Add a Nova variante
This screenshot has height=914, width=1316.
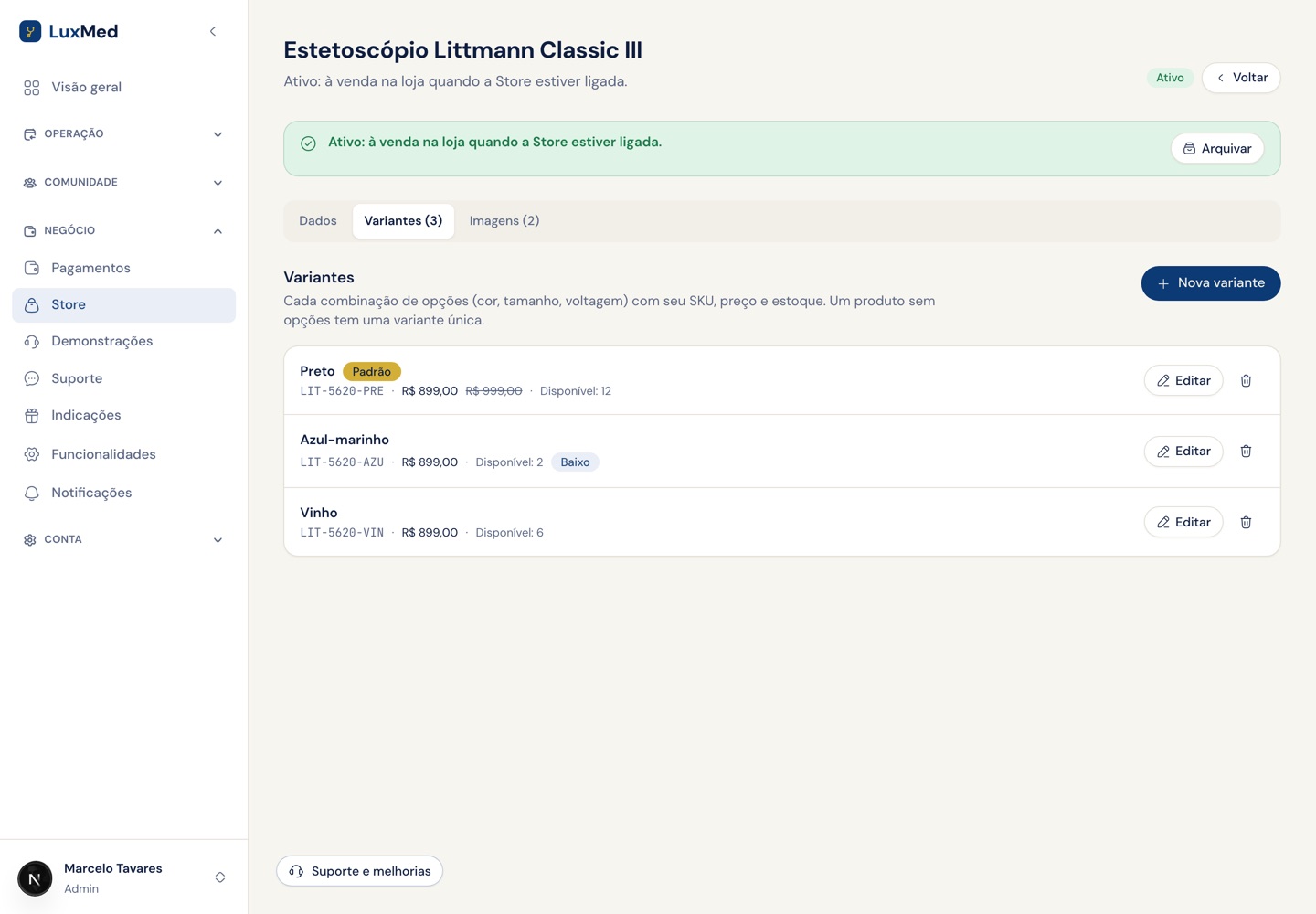click(x=1211, y=283)
